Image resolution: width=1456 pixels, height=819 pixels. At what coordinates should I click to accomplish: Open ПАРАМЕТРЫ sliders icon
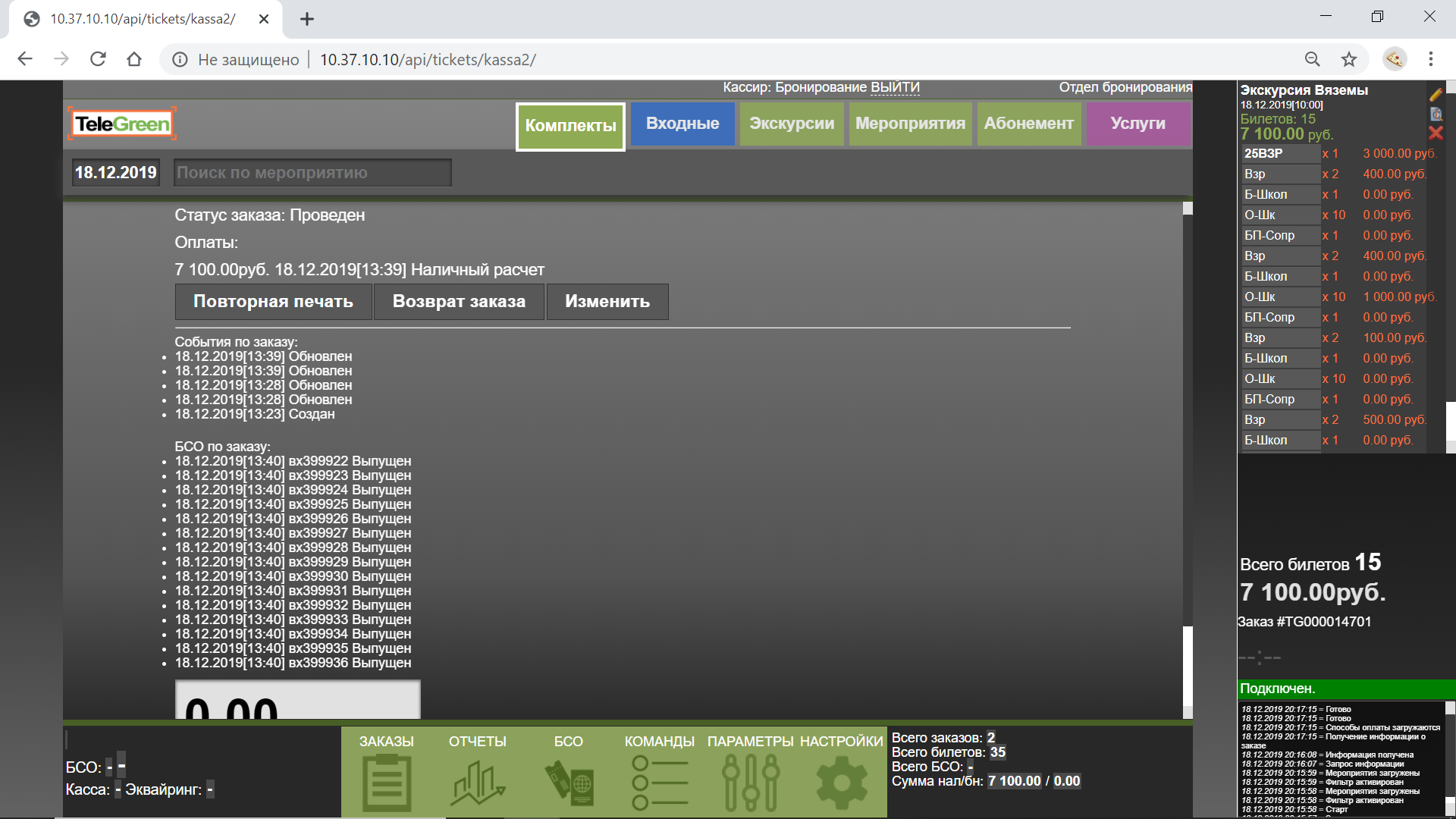(x=751, y=783)
